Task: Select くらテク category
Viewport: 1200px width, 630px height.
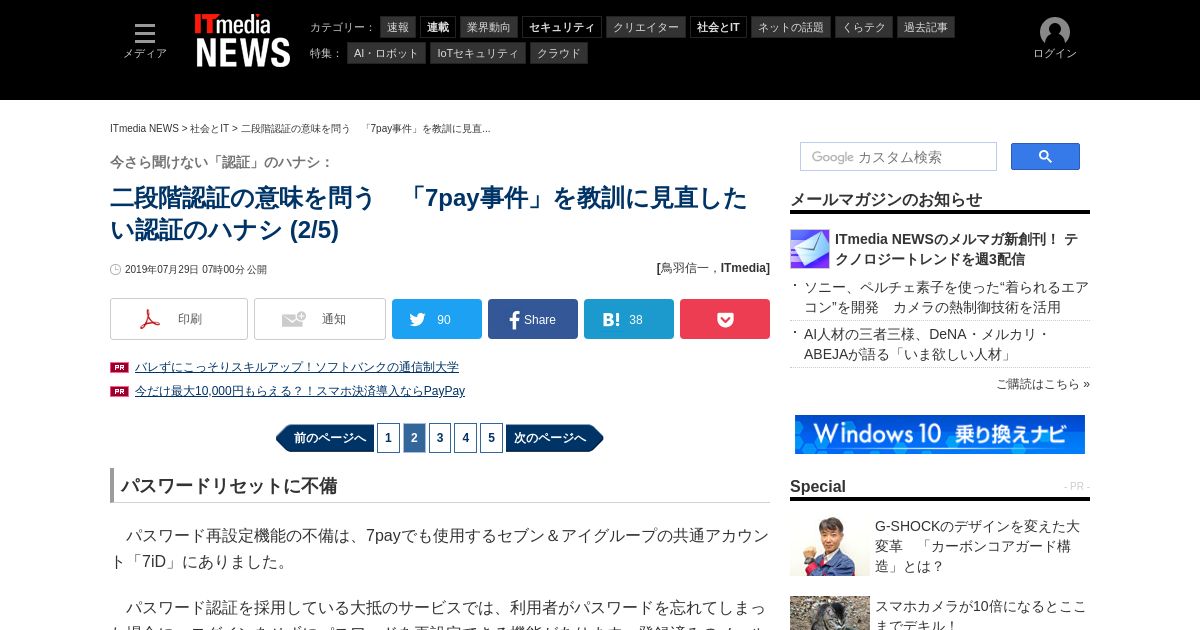Action: pos(864,27)
